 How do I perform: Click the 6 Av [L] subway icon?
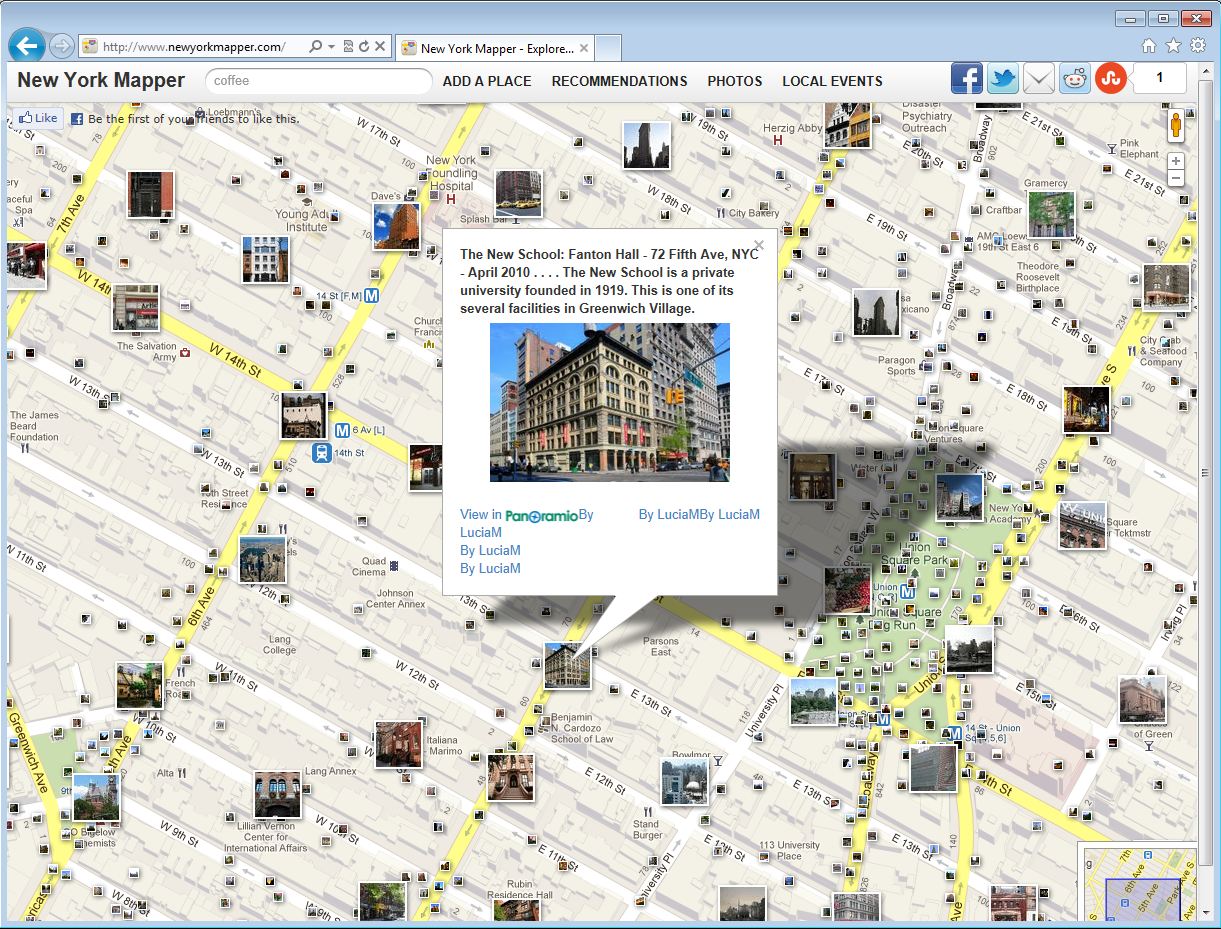(x=342, y=431)
